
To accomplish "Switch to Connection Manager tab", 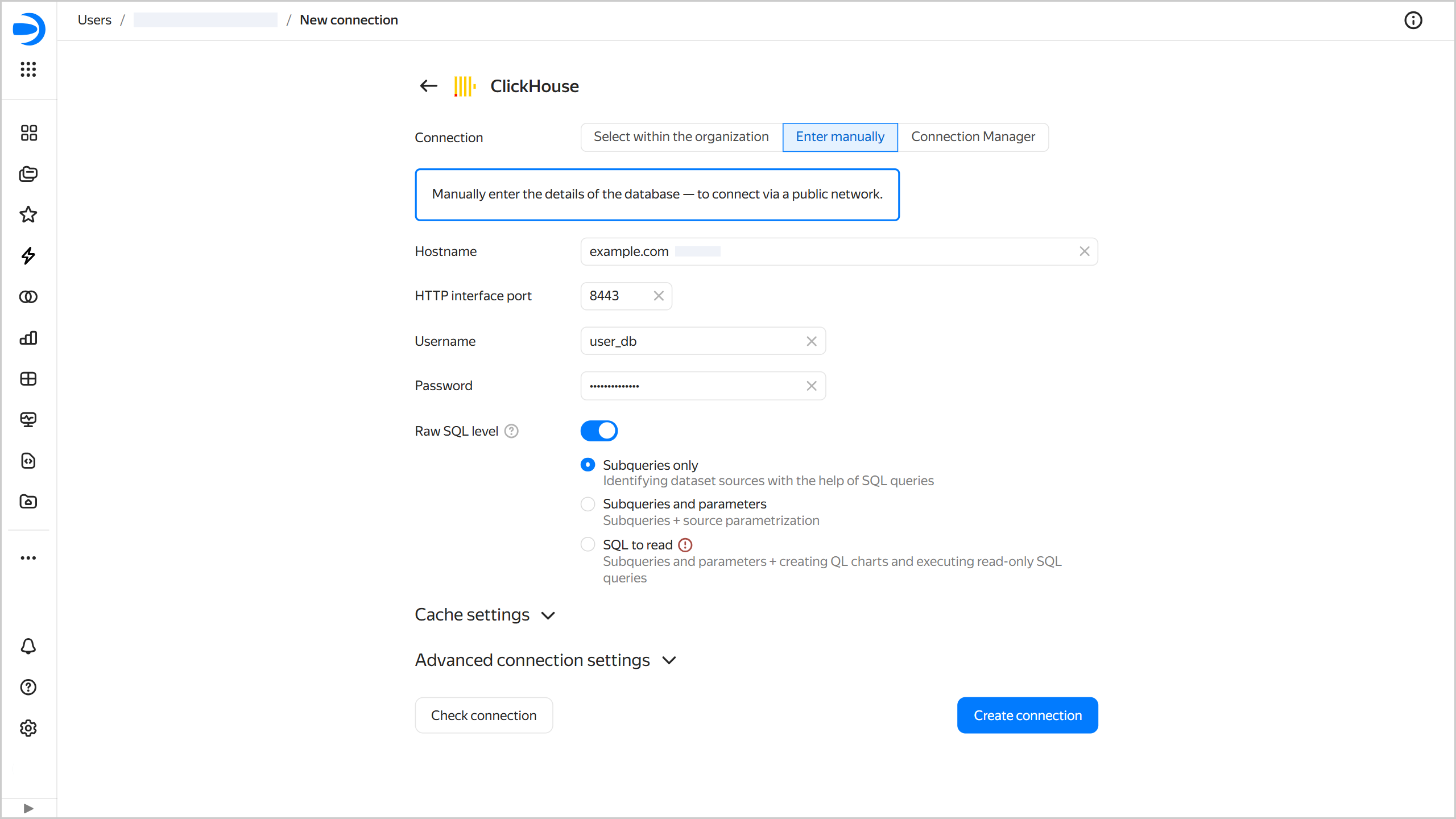I will pos(973,137).
